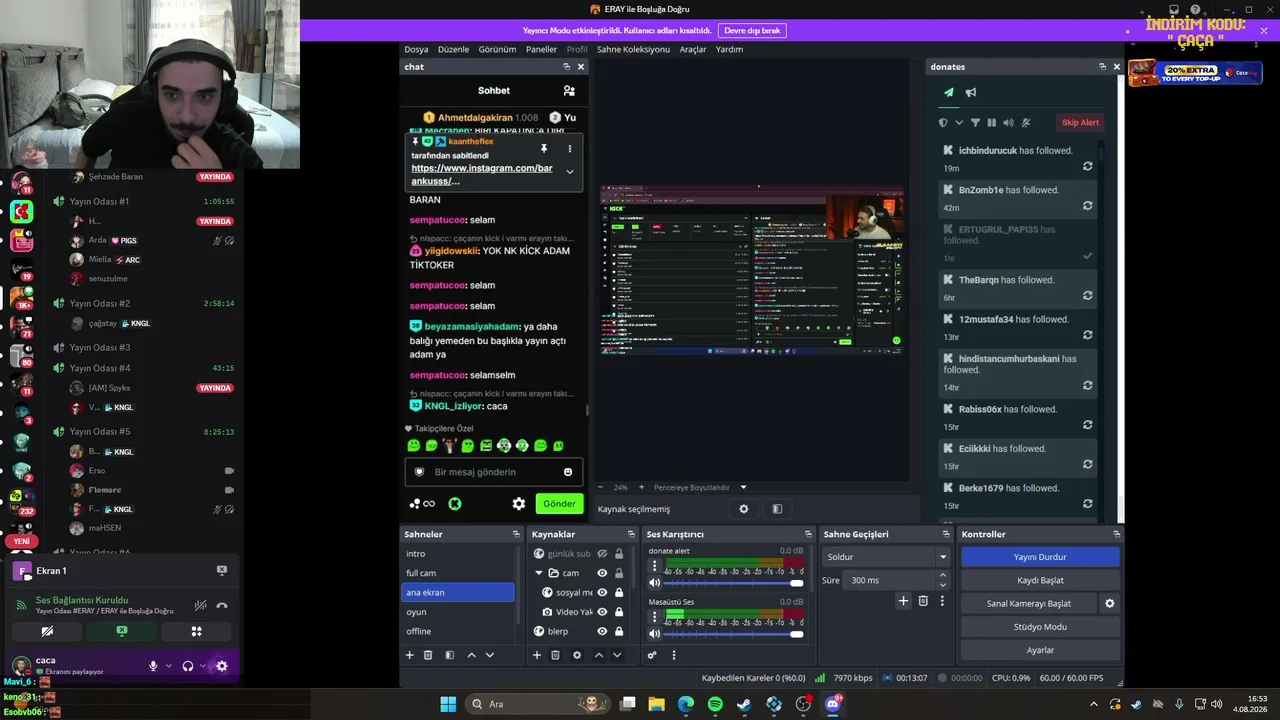Open the Sahne Koleksiyonu menu
This screenshot has height=720, width=1280.
[x=633, y=49]
